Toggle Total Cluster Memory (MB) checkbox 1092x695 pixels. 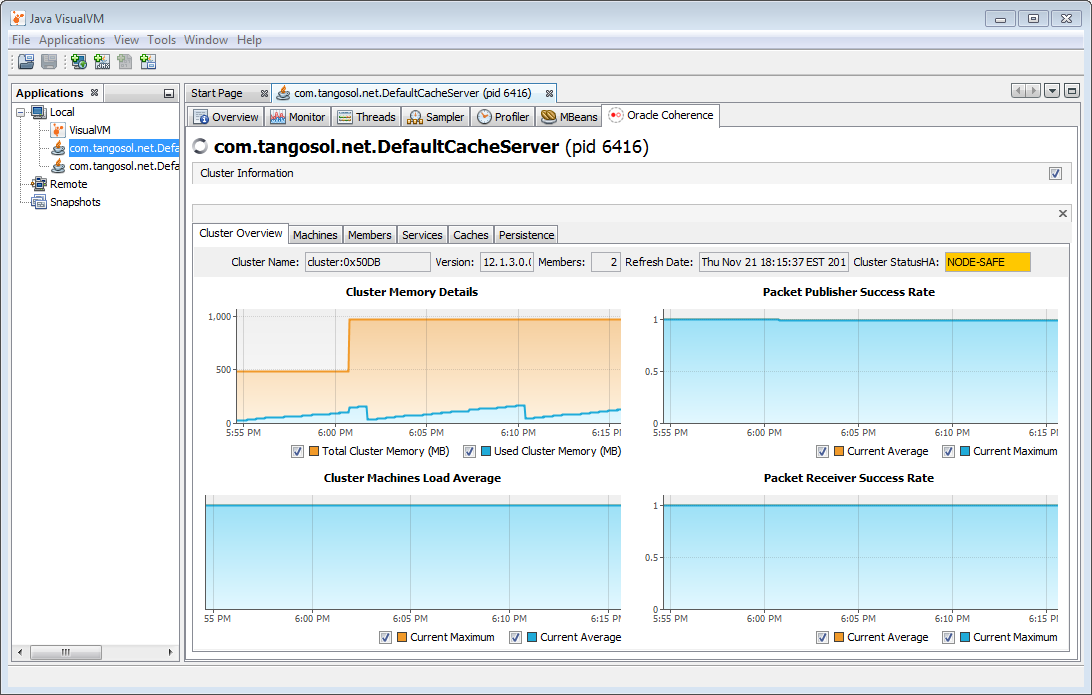(297, 451)
